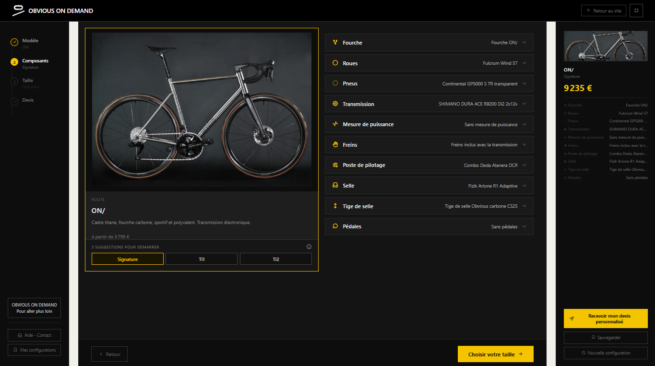The width and height of the screenshot is (655, 366).
Task: Expand Fizik Arione R1 Adaptive dropdown
Action: (x=429, y=186)
